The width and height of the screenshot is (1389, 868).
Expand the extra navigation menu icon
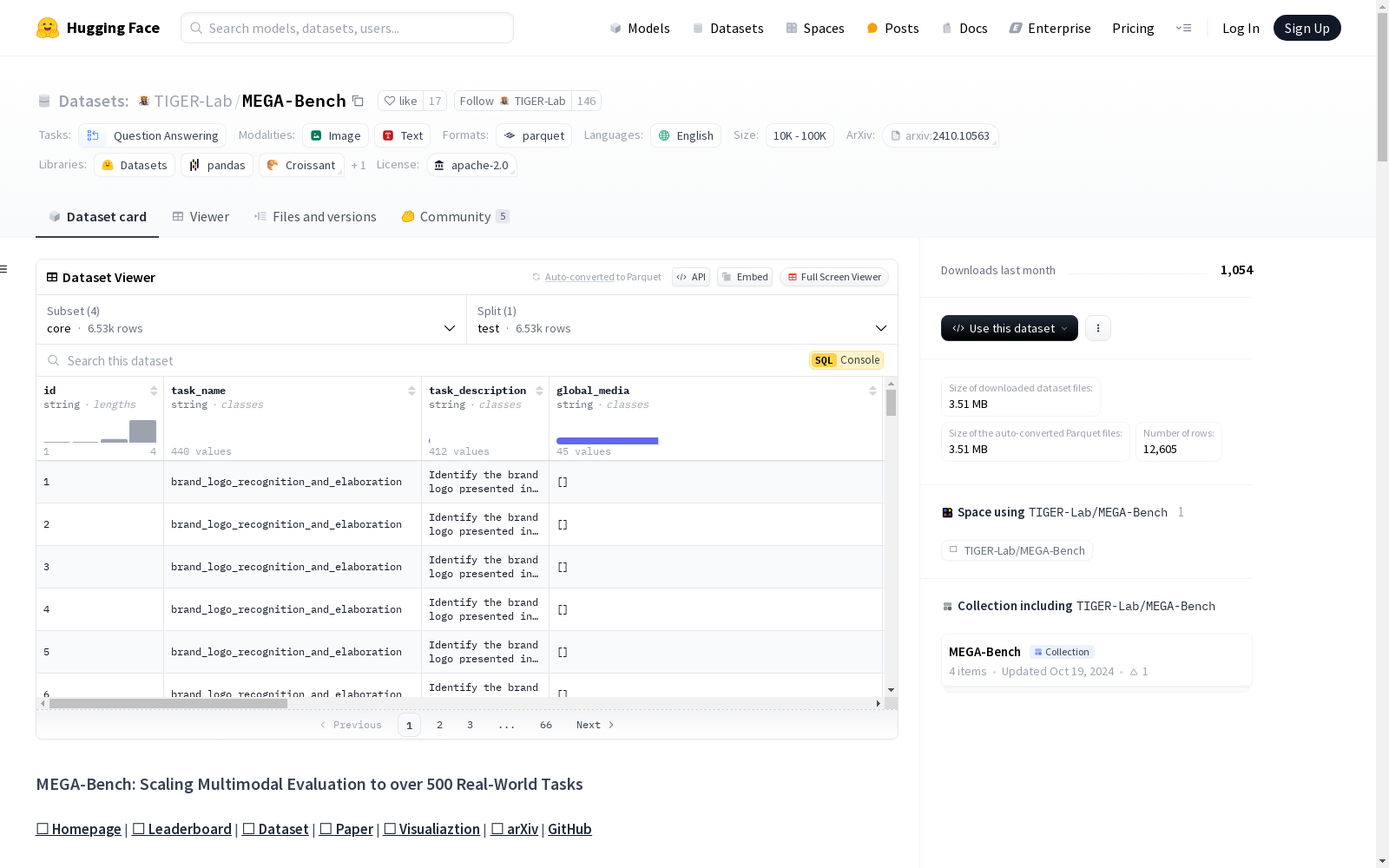click(1183, 28)
